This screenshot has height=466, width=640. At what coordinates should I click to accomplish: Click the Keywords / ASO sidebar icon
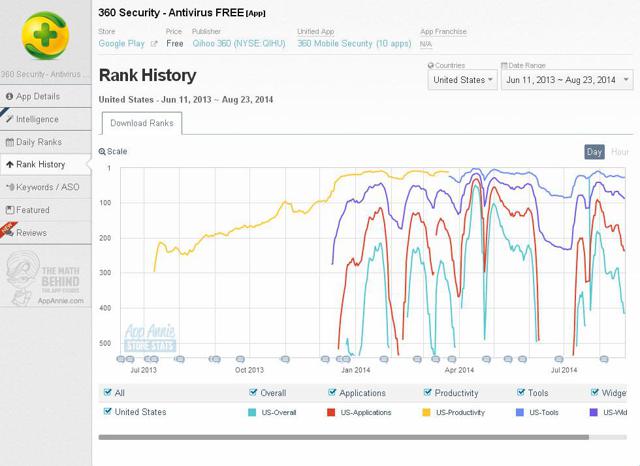tap(10, 187)
